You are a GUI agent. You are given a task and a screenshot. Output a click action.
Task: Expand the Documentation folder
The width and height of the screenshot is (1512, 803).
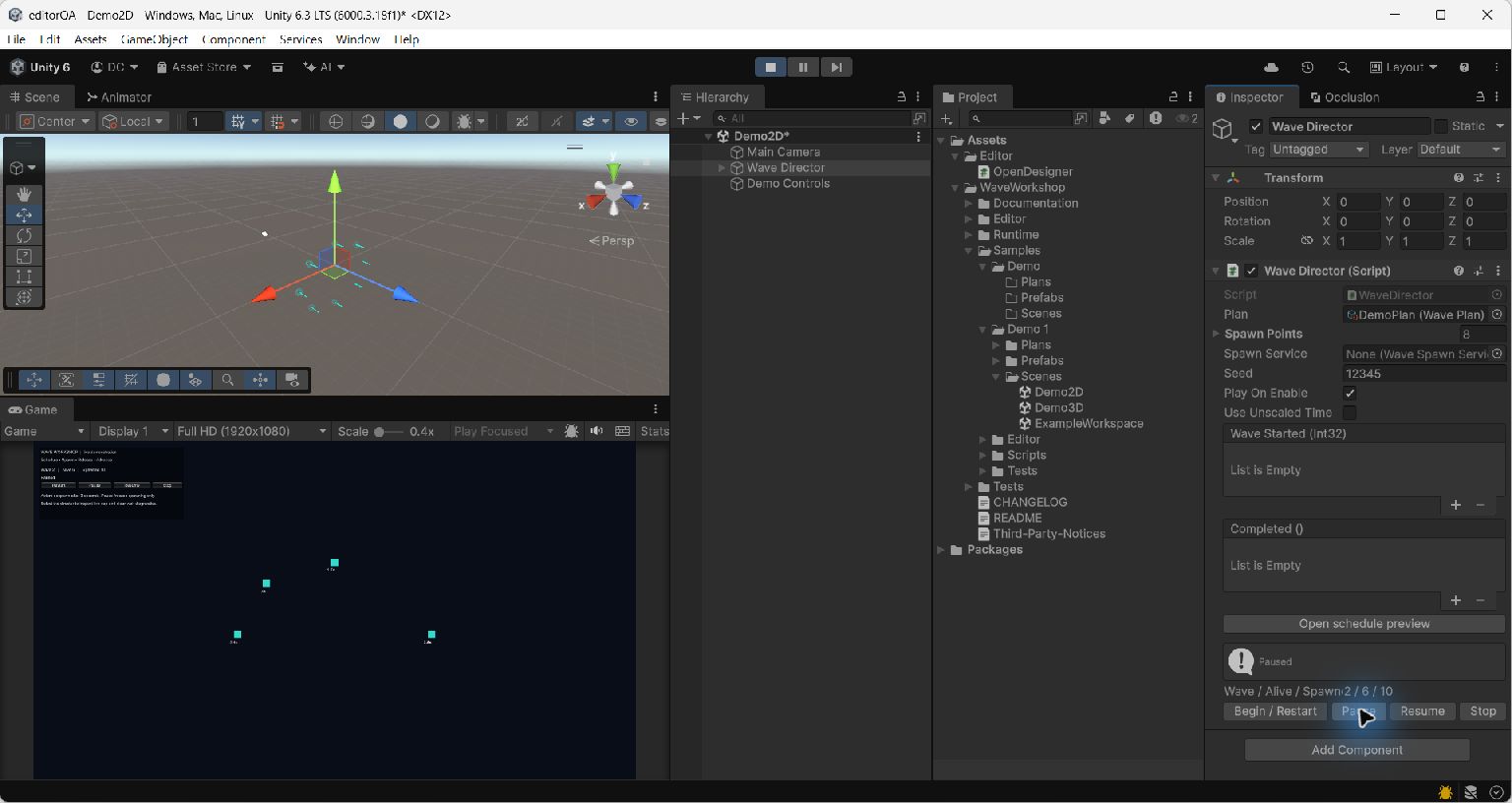(x=969, y=204)
